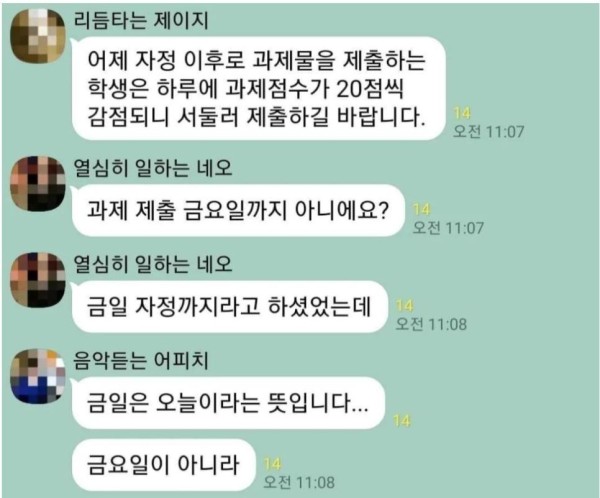Click the sender name 리듬타는 제이지
Screen dimensions: 600x498
click(x=141, y=20)
